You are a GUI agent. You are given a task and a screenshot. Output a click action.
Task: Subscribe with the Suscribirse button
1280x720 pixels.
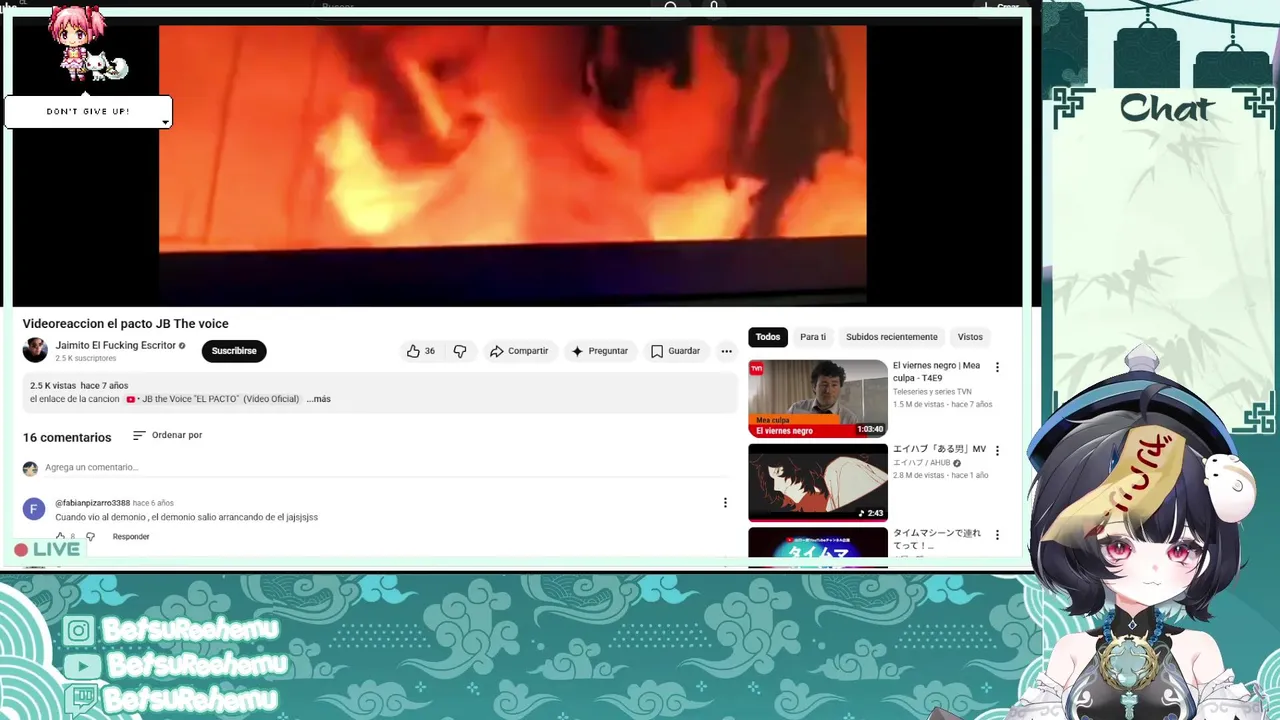click(x=234, y=351)
